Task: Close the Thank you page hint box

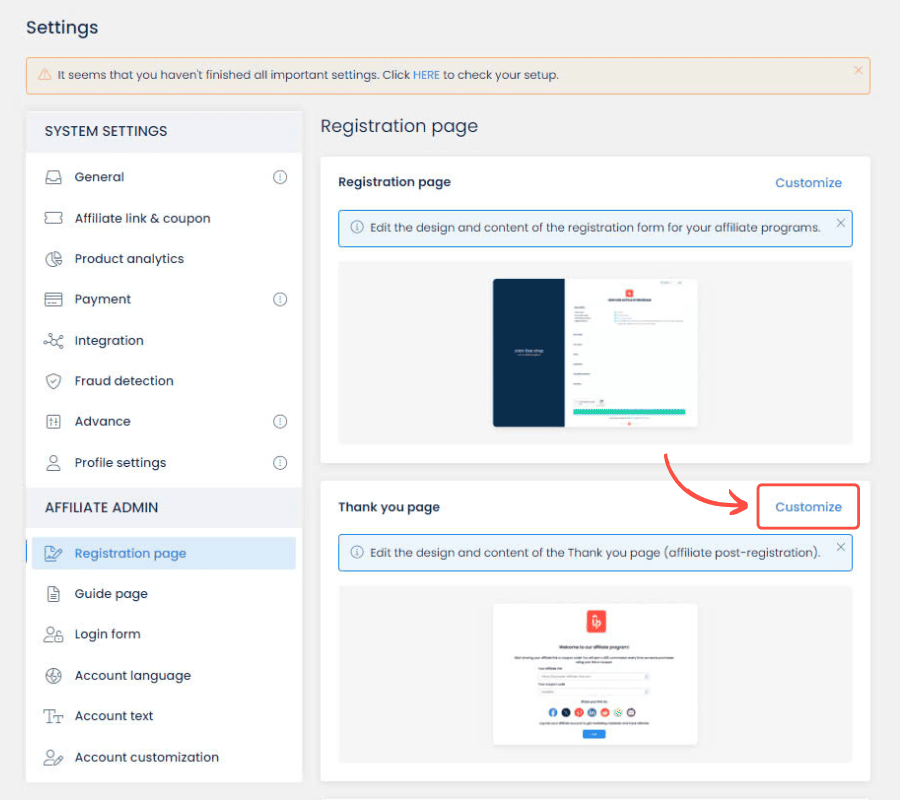Action: [840, 547]
